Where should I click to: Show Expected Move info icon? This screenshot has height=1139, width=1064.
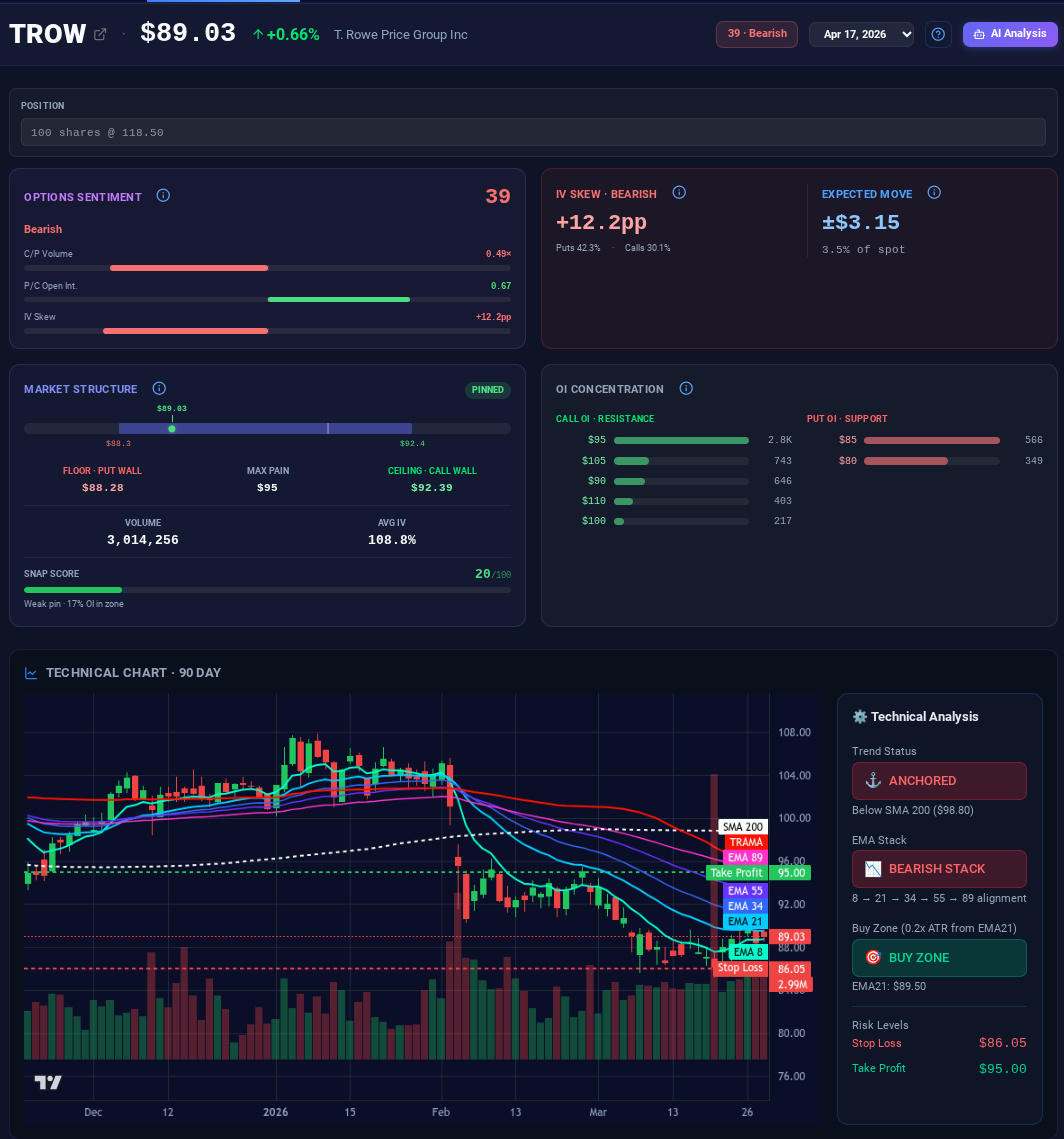[x=934, y=192]
